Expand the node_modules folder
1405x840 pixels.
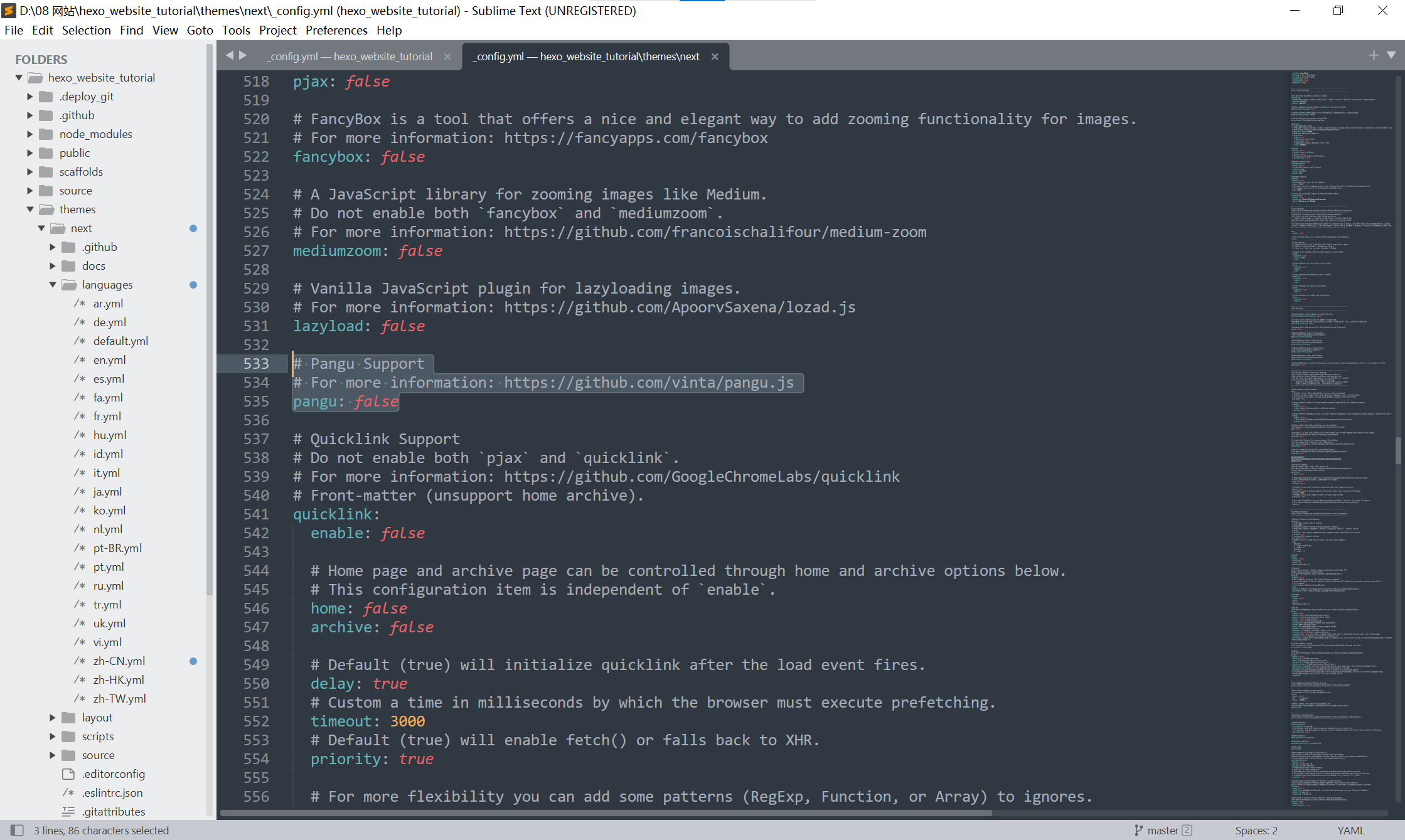click(30, 134)
